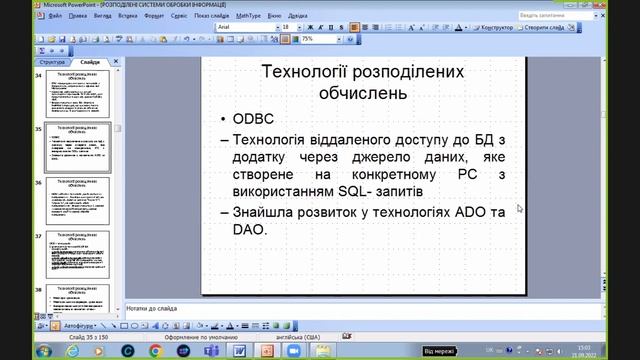Image resolution: width=640 pixels, height=360 pixels.
Task: Open the Arial font name dropdown
Action: point(278,27)
